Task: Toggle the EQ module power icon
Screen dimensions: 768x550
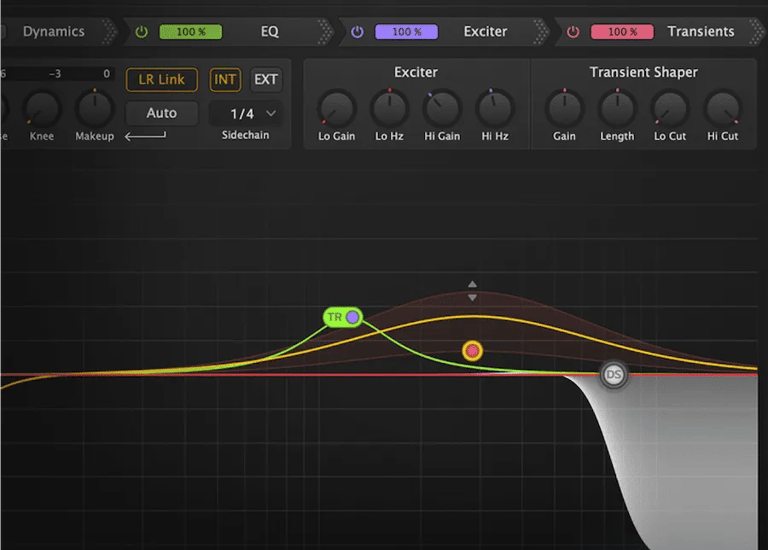Action: pyautogui.click(x=142, y=32)
